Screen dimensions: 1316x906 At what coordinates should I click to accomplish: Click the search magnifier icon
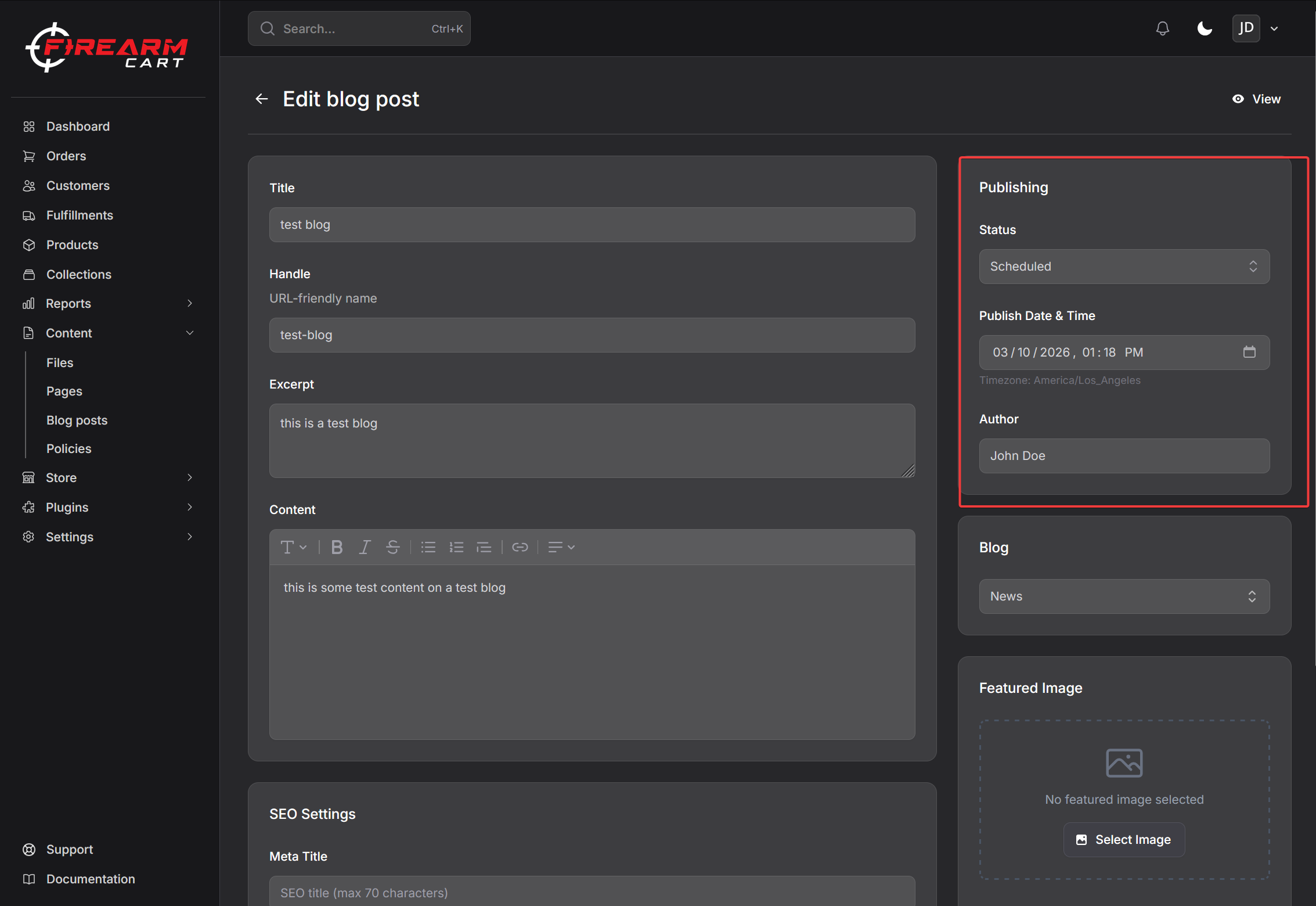(267, 28)
